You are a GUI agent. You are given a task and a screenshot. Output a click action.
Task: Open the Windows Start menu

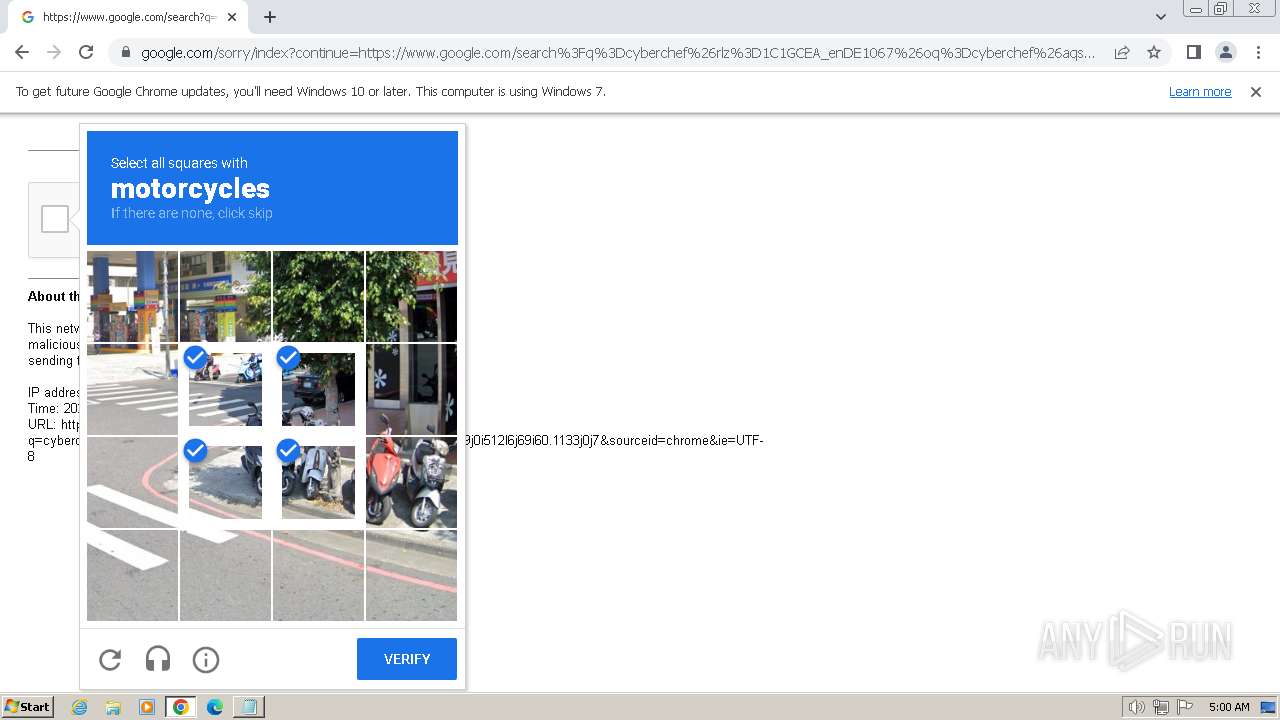tap(28, 707)
